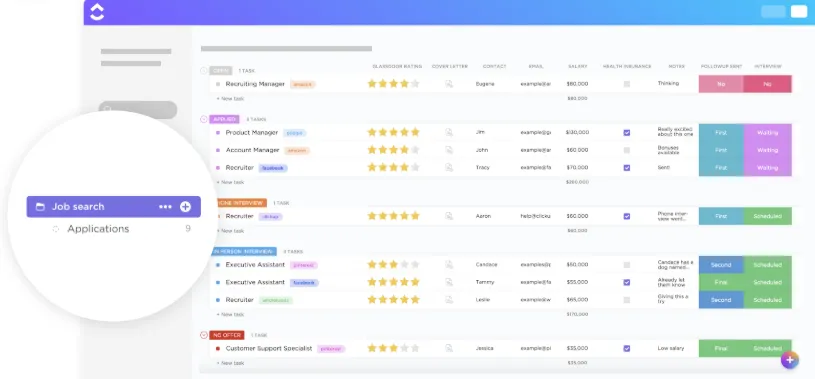Open Leslie's cover letter attachment icon
The image size is (815, 379).
[449, 300]
